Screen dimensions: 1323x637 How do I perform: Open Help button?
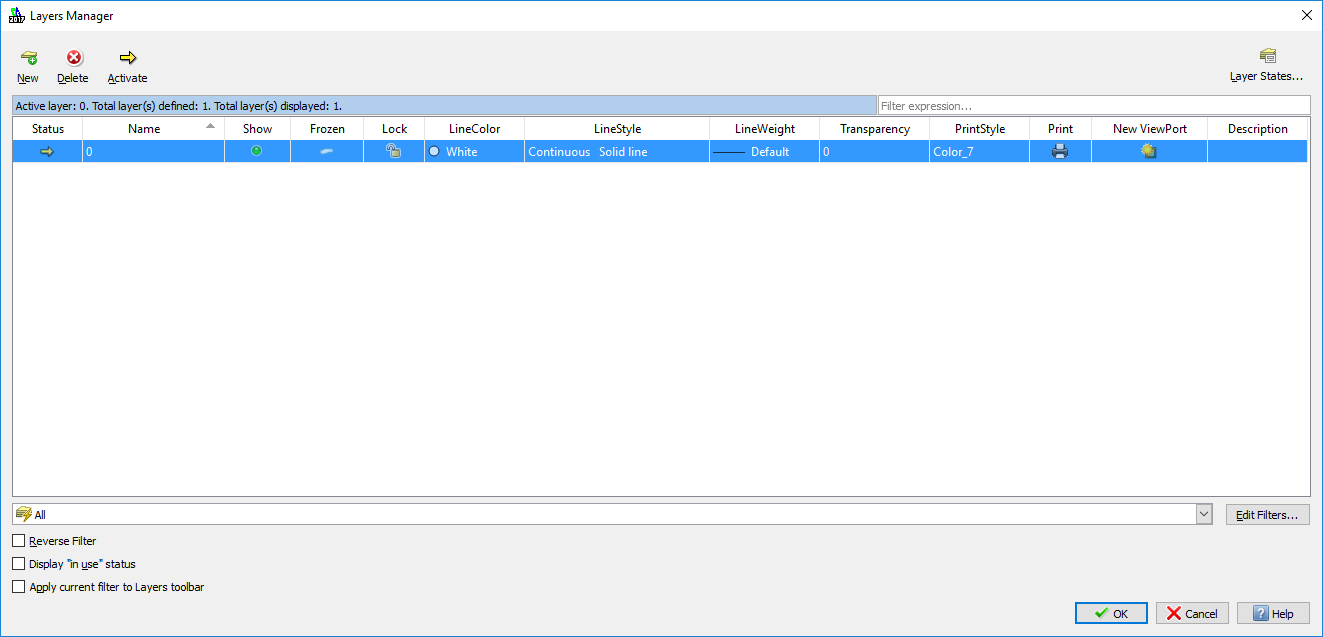pos(1273,613)
